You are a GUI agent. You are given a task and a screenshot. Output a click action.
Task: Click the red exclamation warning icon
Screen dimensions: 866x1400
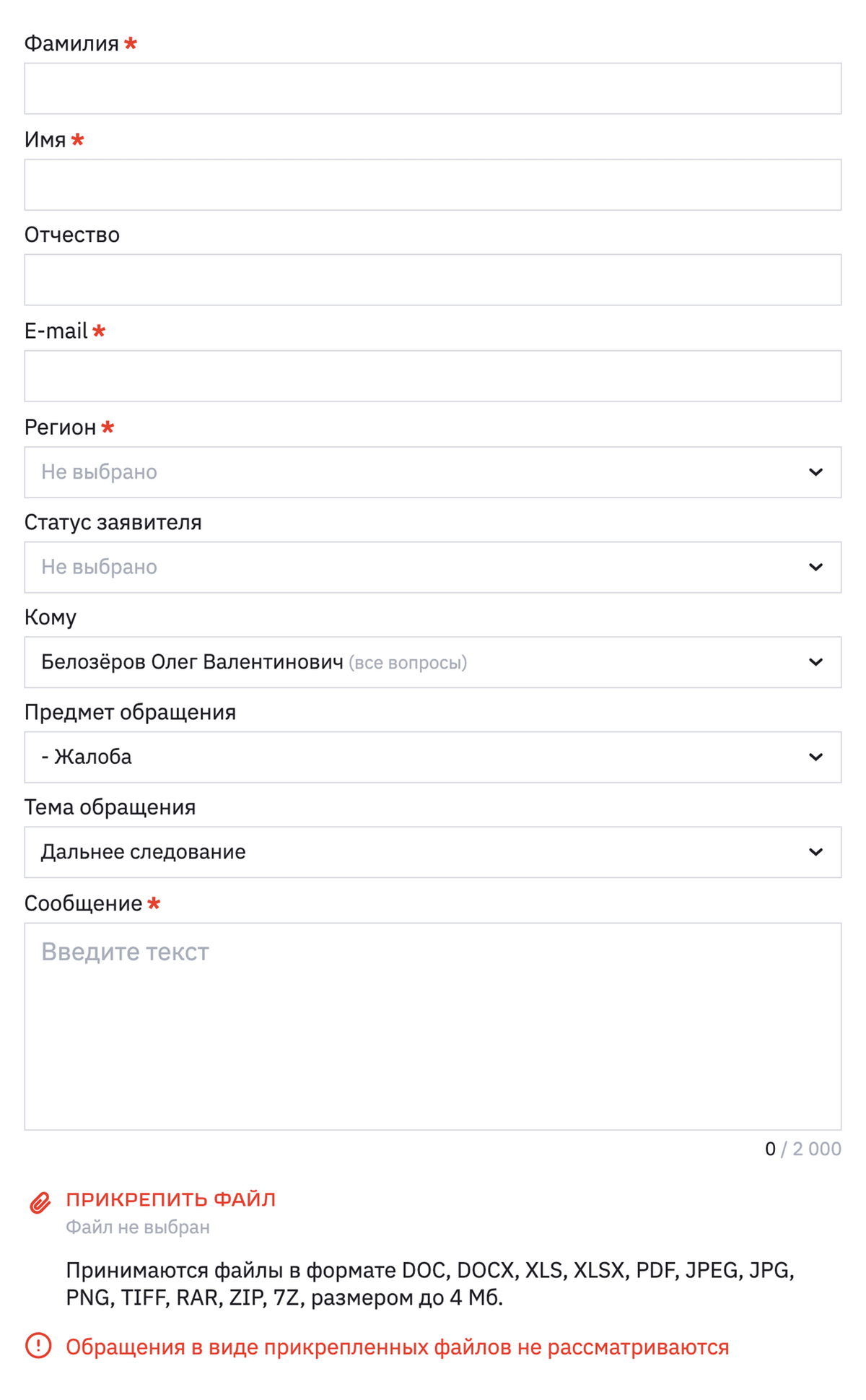38,1346
